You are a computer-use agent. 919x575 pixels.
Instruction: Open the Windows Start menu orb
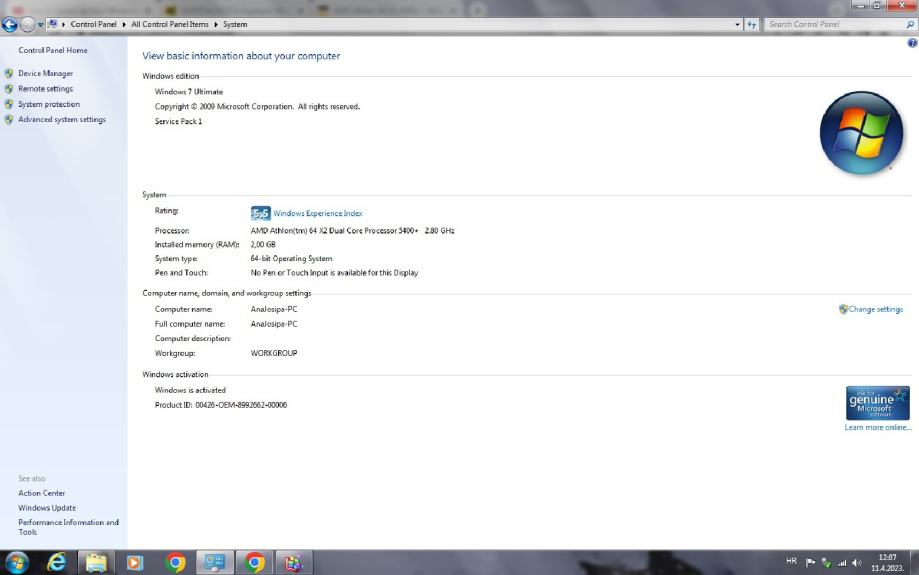point(16,563)
